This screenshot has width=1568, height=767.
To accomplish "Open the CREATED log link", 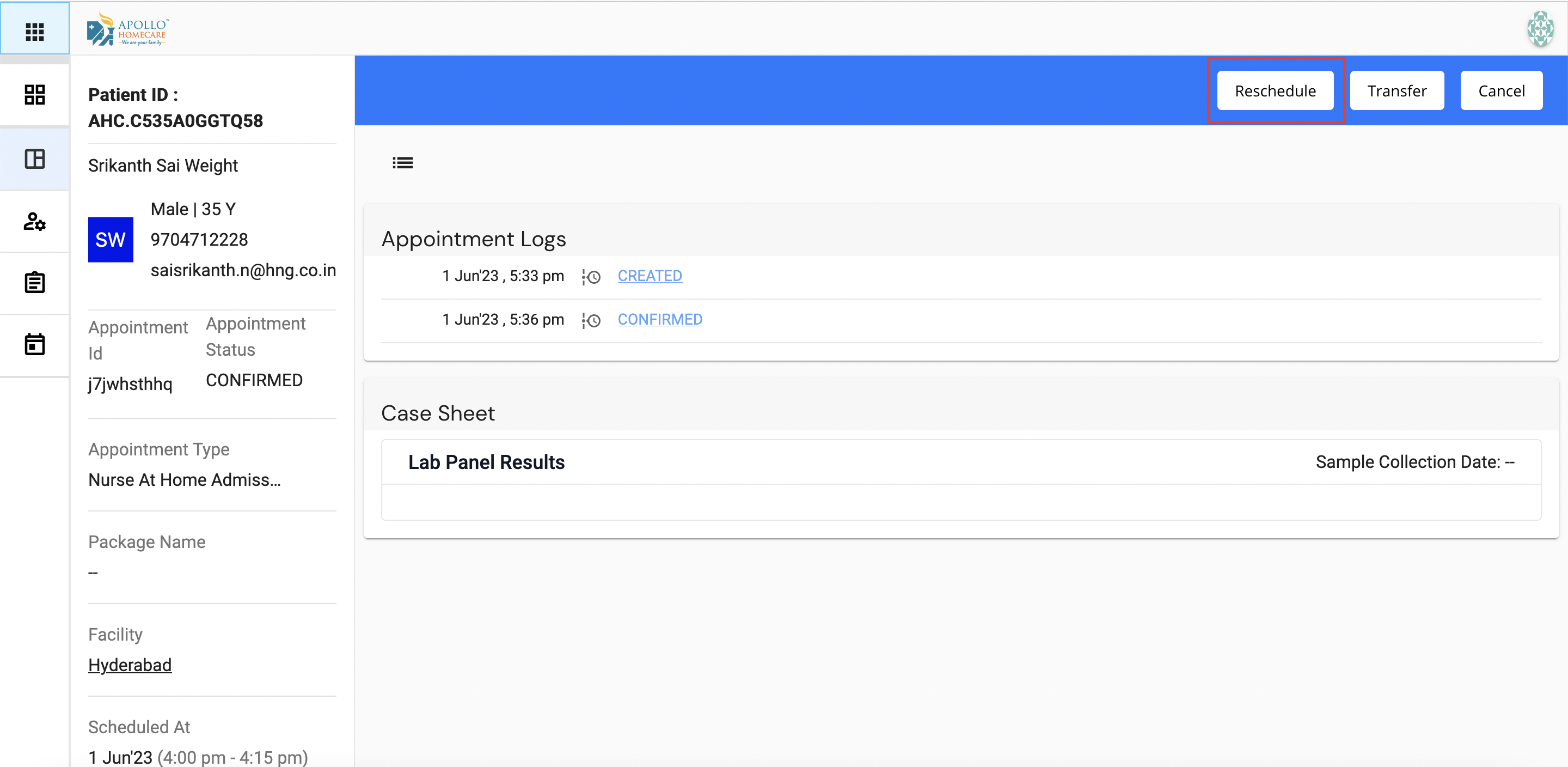I will click(x=650, y=276).
